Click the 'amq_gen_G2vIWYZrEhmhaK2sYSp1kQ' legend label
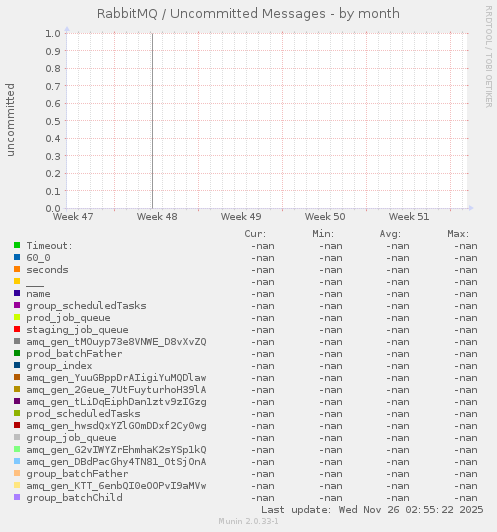Image resolution: width=497 pixels, height=532 pixels. pos(116,450)
